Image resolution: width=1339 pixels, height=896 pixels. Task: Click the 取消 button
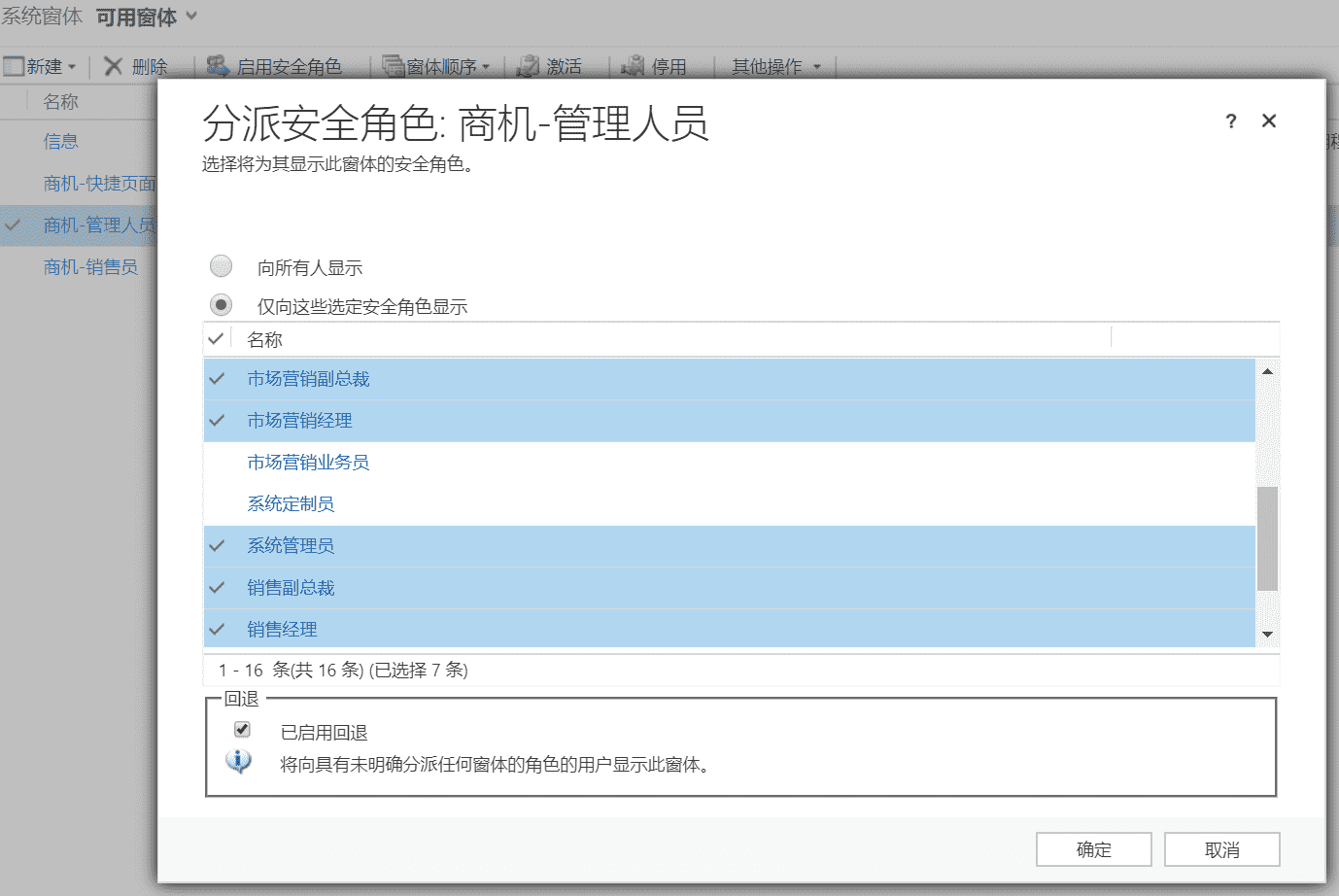click(x=1222, y=849)
